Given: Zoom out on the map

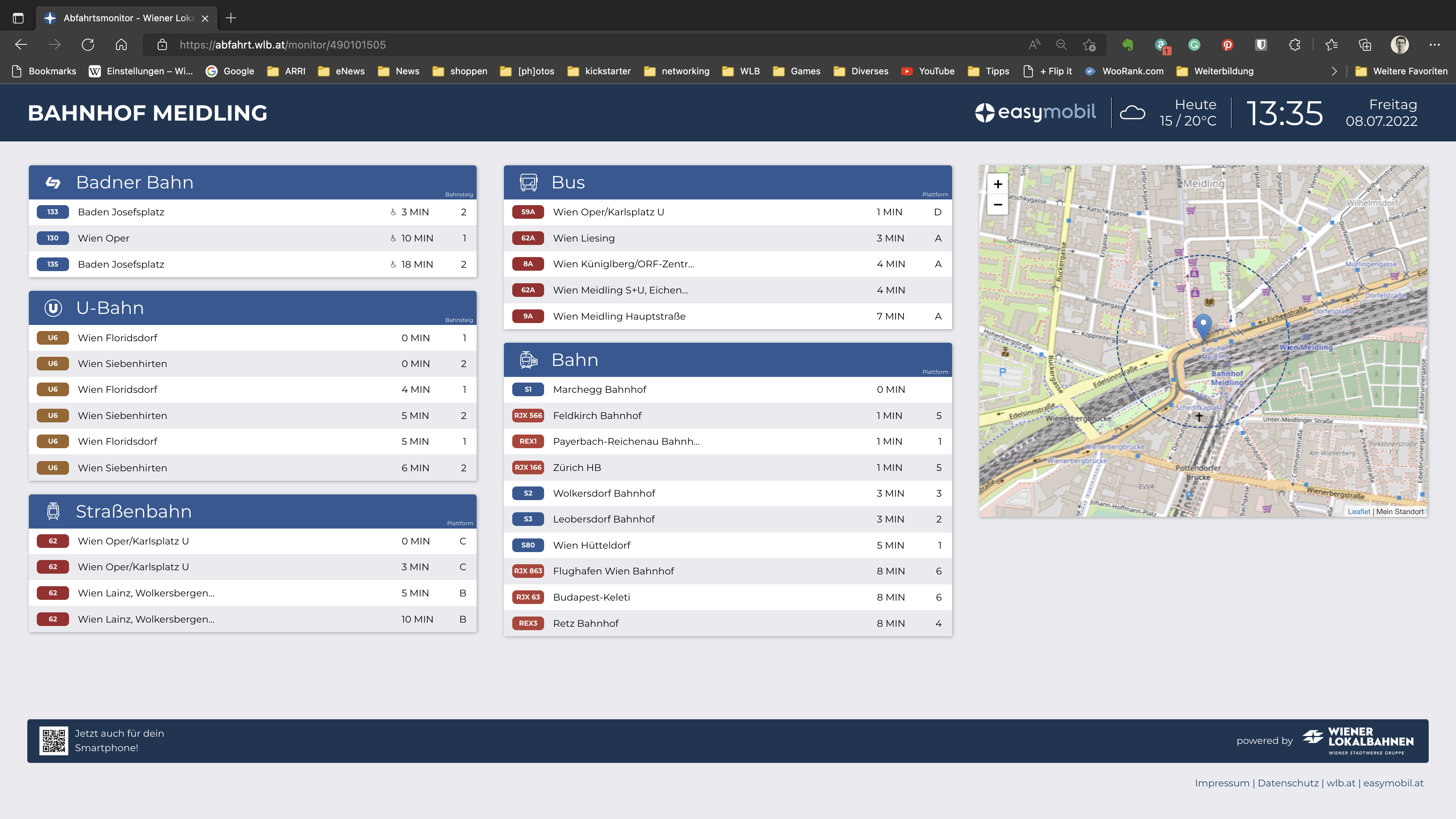Looking at the screenshot, I should 998,205.
